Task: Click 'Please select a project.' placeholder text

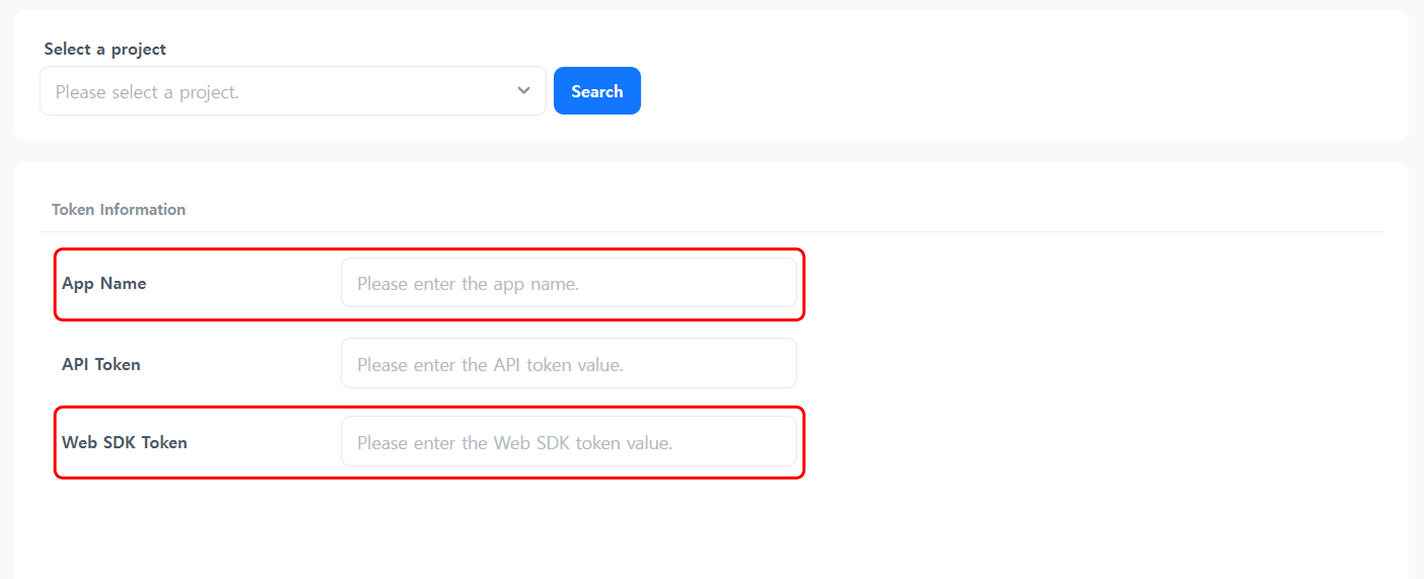Action: tap(147, 92)
